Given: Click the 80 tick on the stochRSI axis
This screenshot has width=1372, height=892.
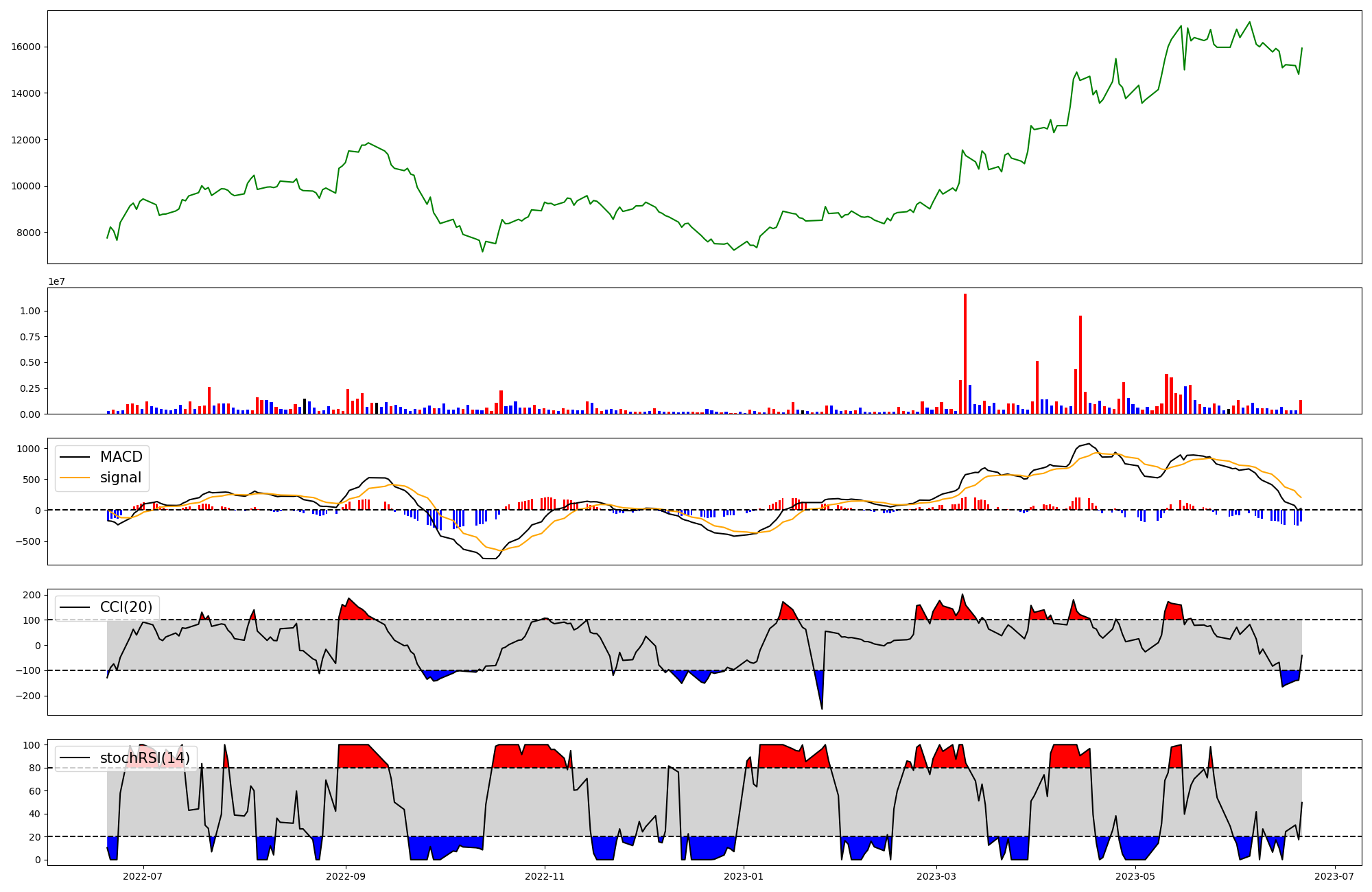Looking at the screenshot, I should (34, 768).
